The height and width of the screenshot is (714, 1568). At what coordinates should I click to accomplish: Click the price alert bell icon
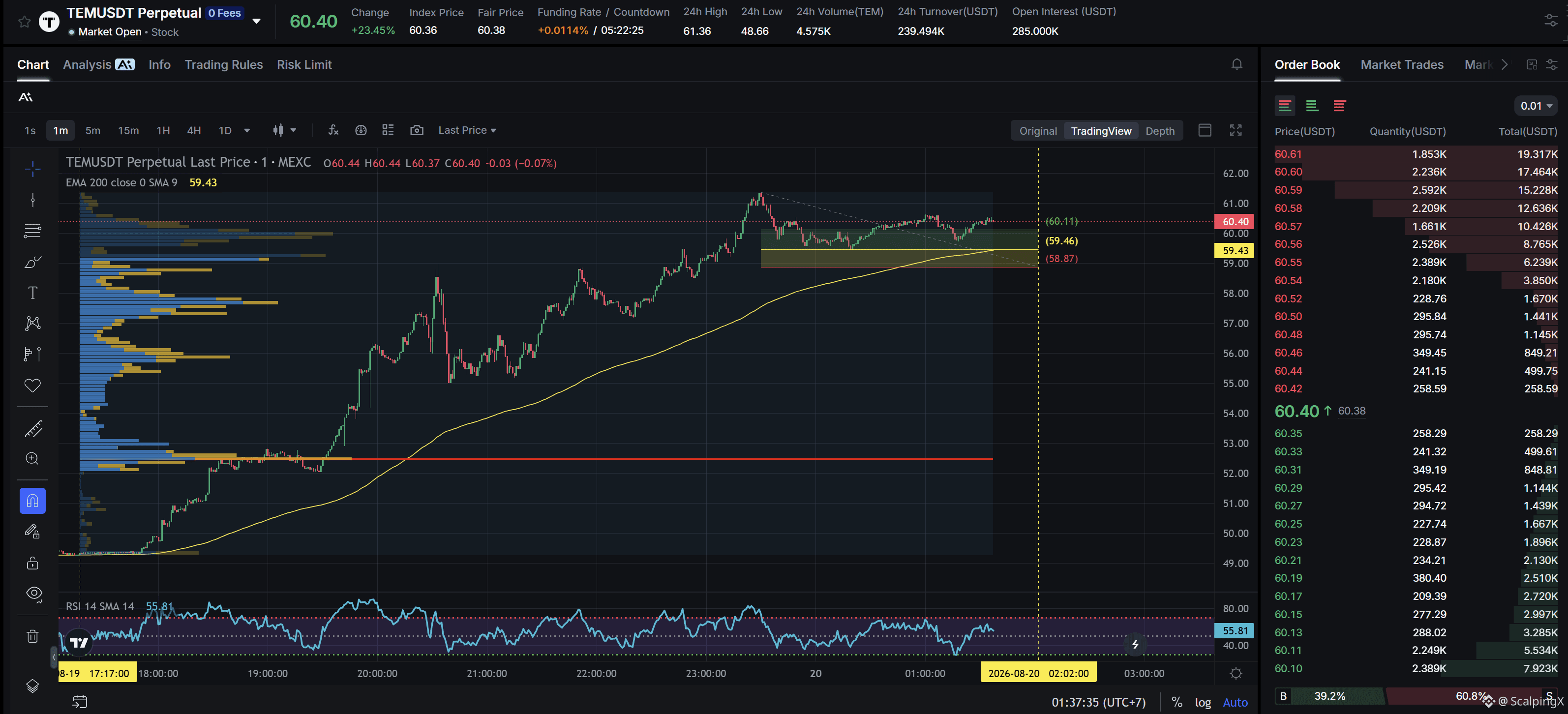[1236, 64]
